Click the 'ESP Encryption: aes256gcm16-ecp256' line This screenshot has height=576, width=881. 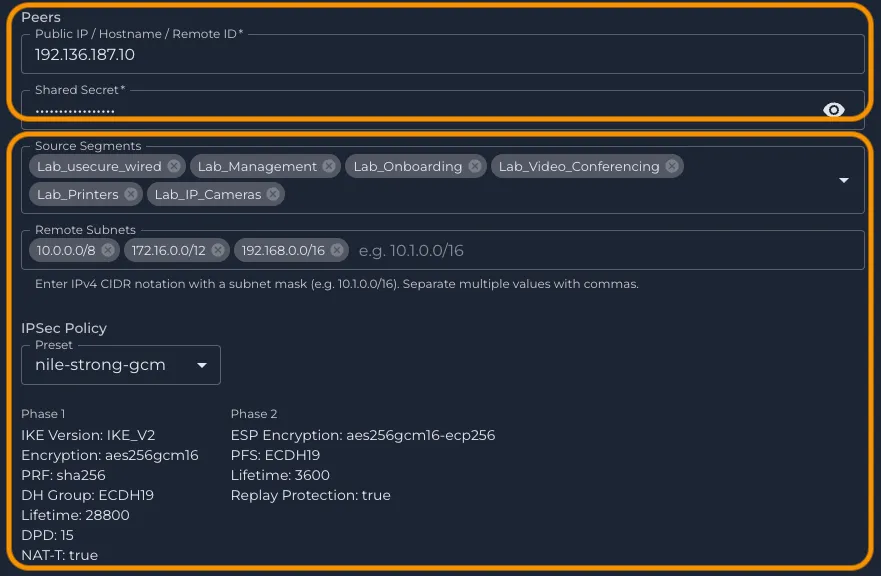point(363,436)
